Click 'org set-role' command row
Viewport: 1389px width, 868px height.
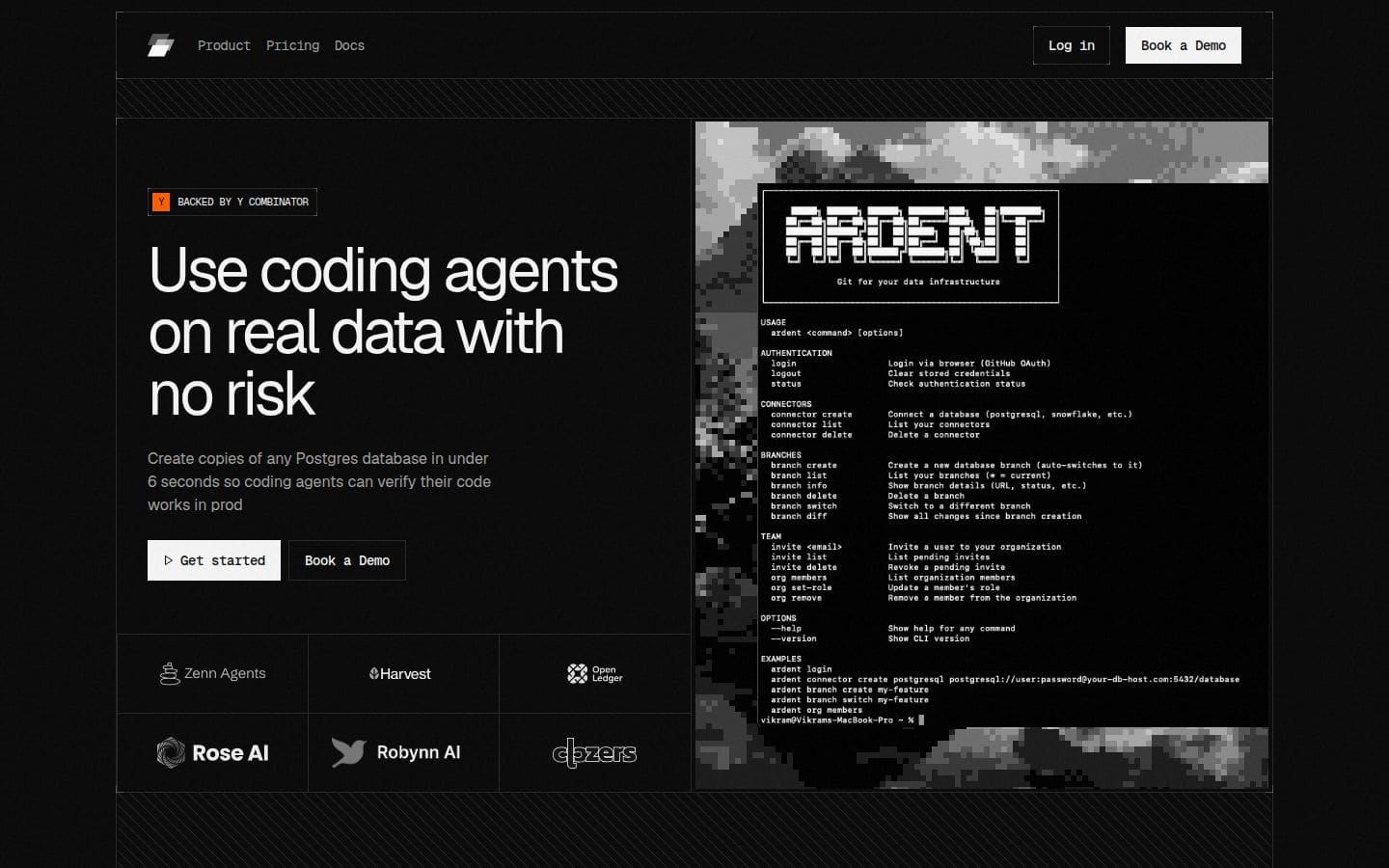pos(885,587)
